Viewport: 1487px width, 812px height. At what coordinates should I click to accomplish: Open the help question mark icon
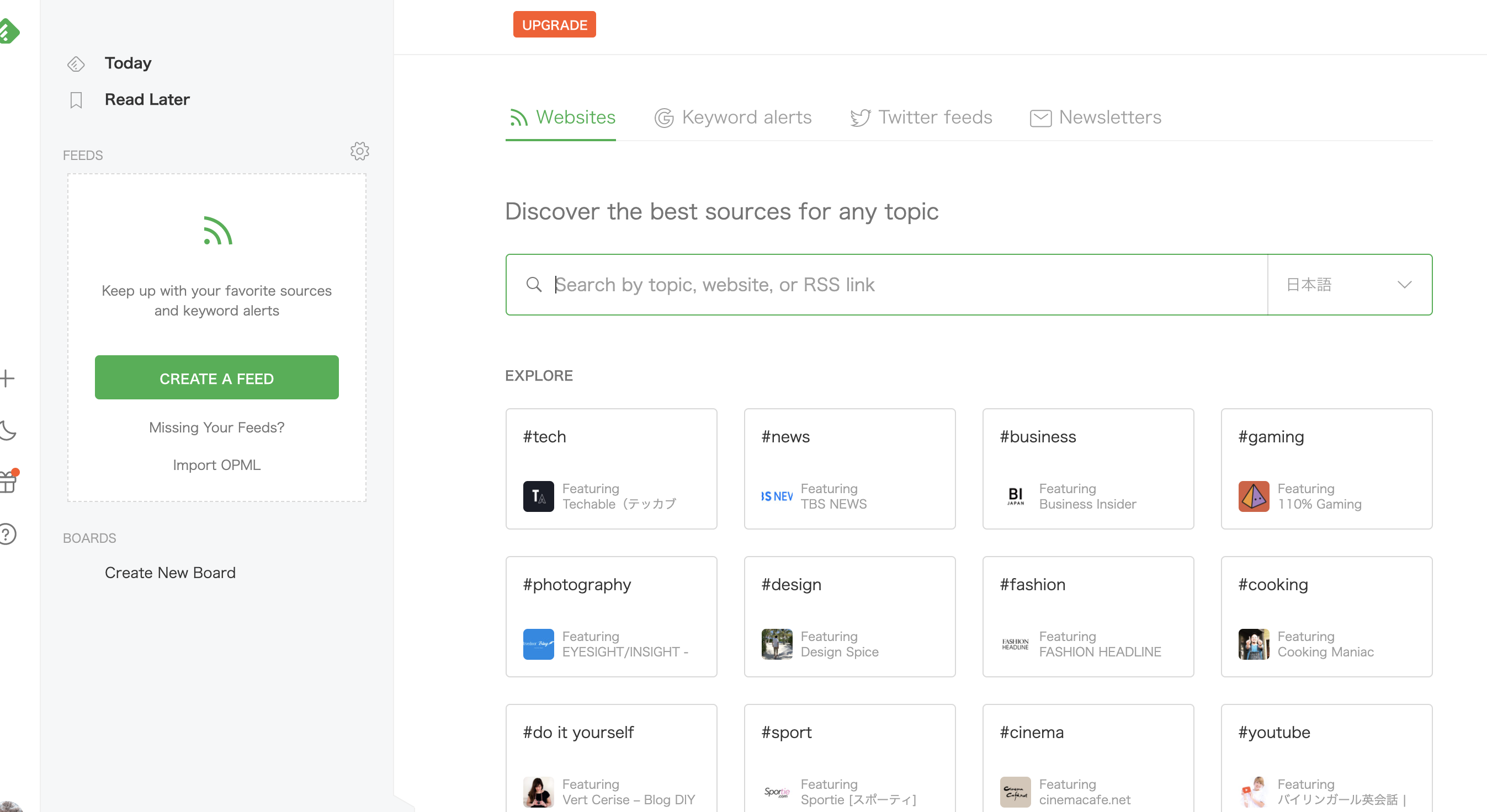[7, 534]
